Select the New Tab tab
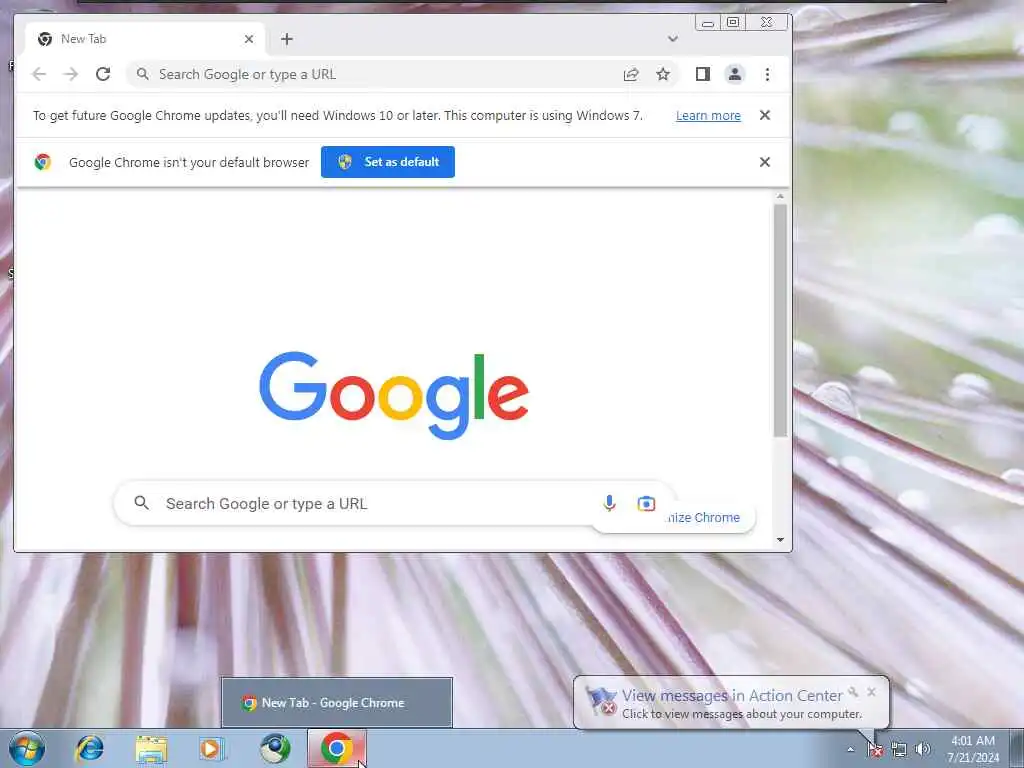The width and height of the screenshot is (1024, 768). pyautogui.click(x=145, y=39)
